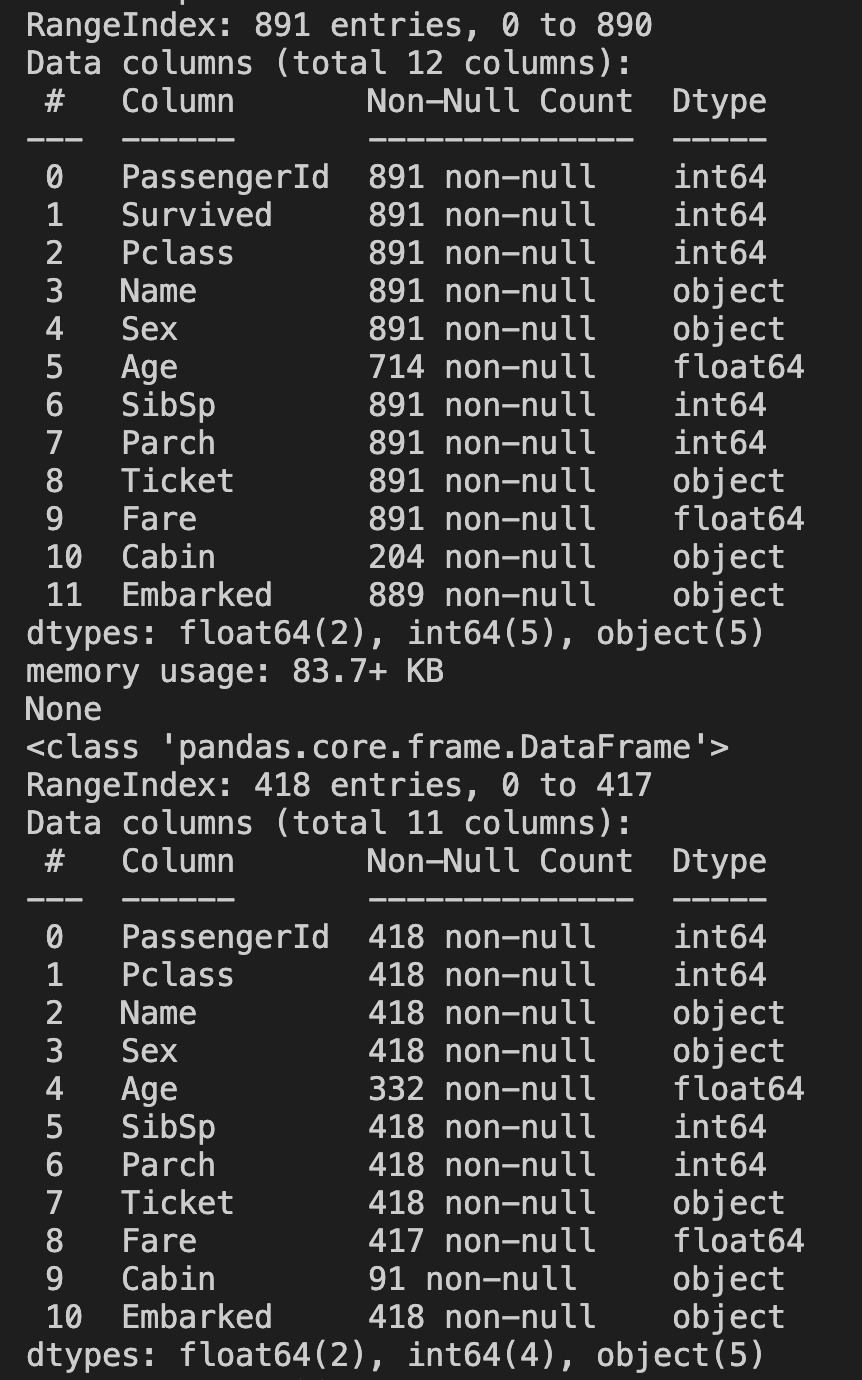The width and height of the screenshot is (862, 1380).
Task: Click the '714 non-null' Age count
Action: [481, 367]
